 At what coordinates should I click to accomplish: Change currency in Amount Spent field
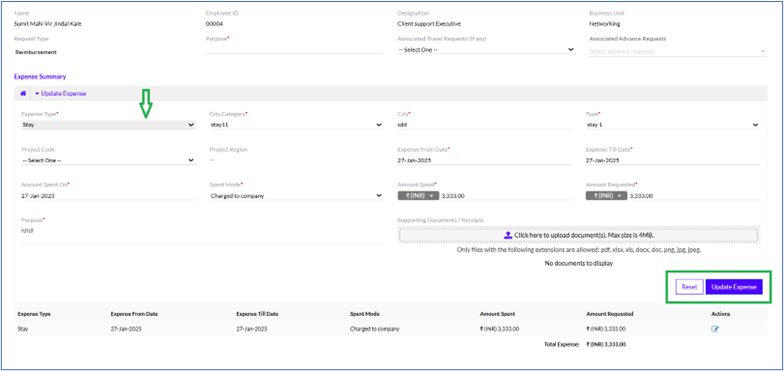[x=417, y=196]
